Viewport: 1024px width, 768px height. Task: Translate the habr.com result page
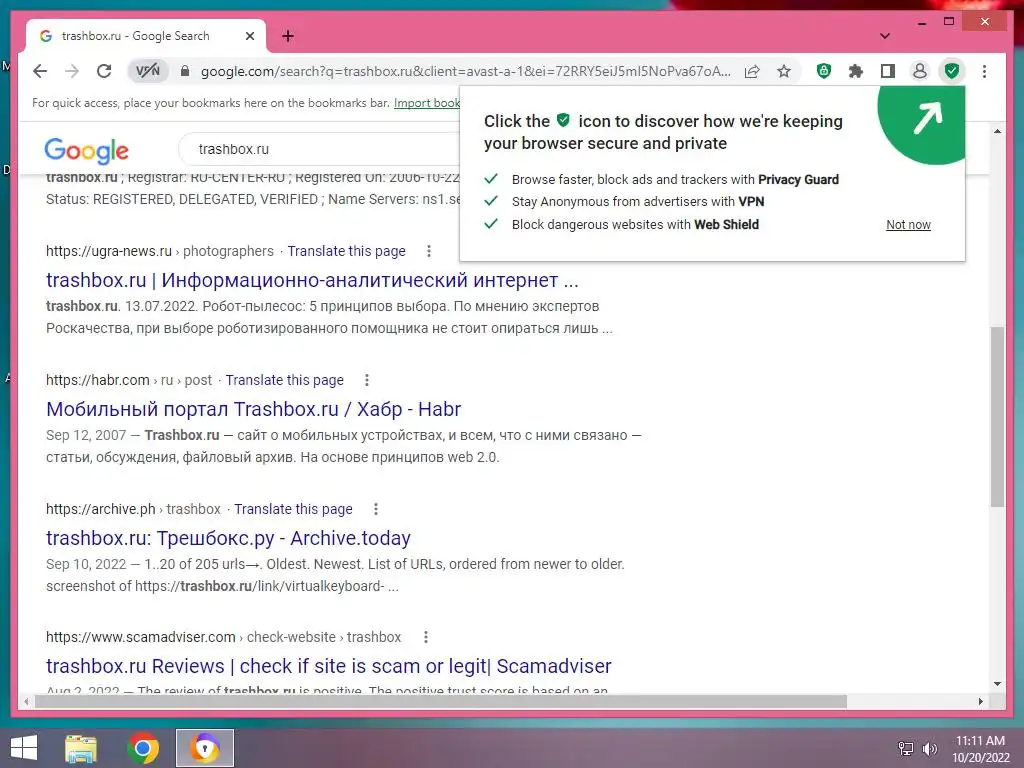point(285,380)
